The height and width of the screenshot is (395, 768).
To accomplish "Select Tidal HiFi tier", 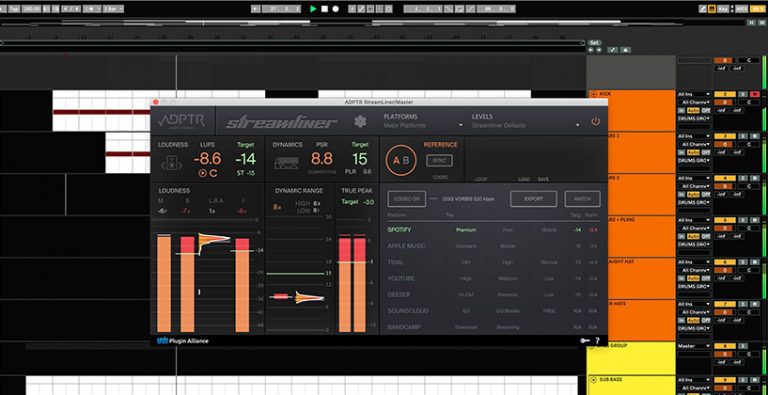I will (x=466, y=262).
